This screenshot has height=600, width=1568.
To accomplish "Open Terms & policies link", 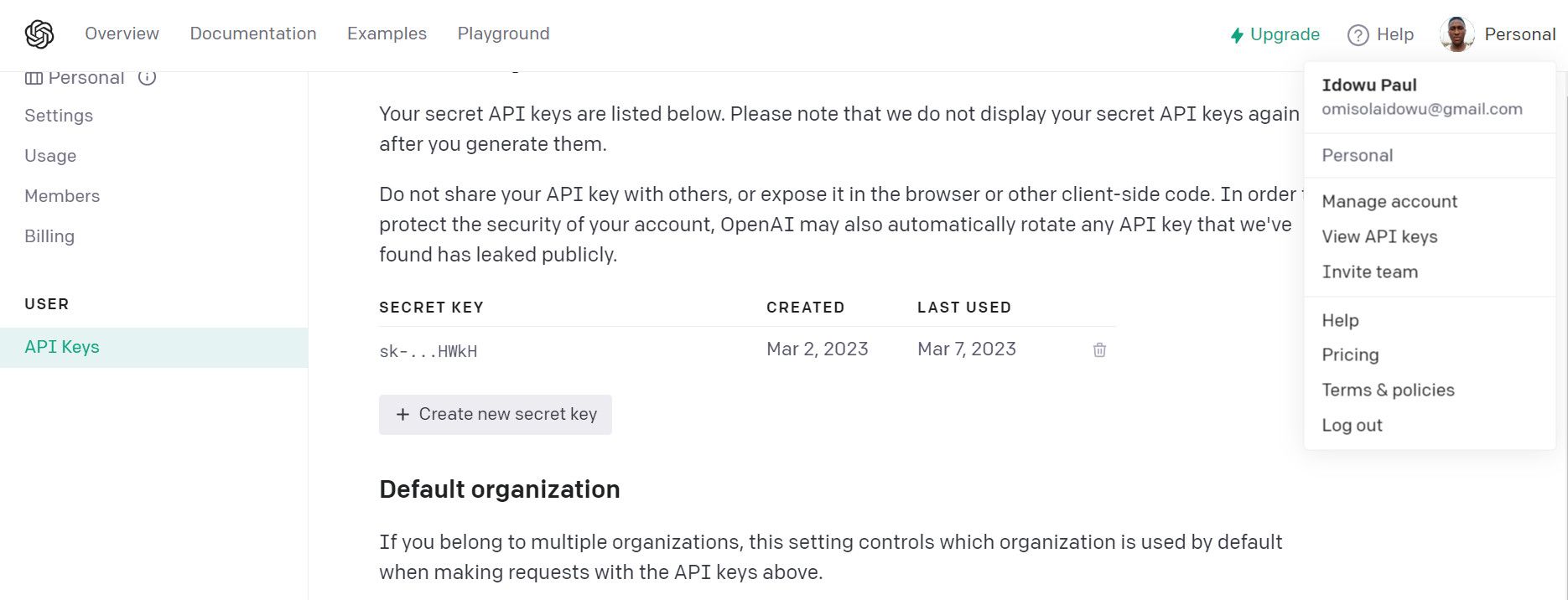I will point(1388,390).
